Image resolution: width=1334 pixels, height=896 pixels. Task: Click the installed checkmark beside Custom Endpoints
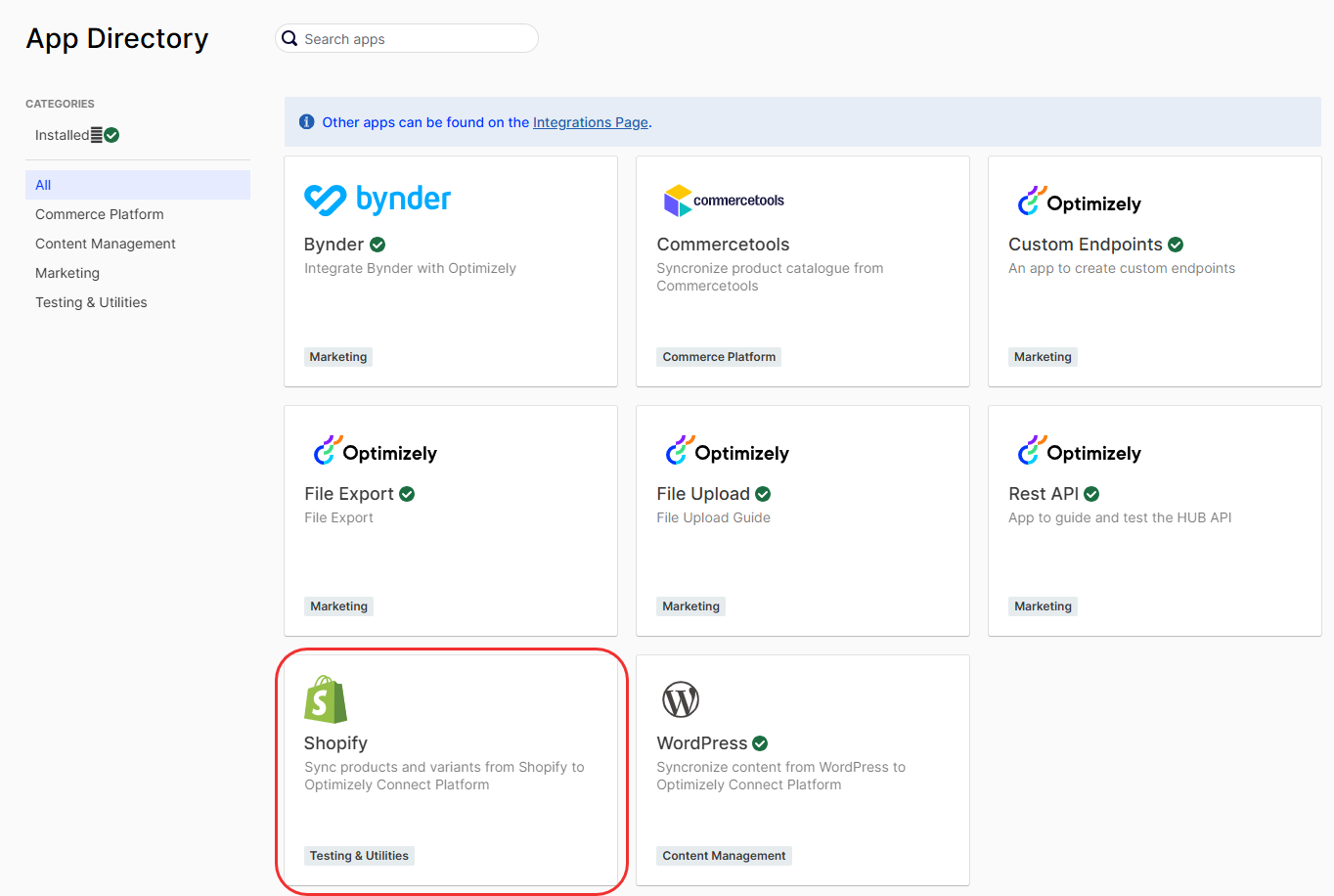point(1176,245)
